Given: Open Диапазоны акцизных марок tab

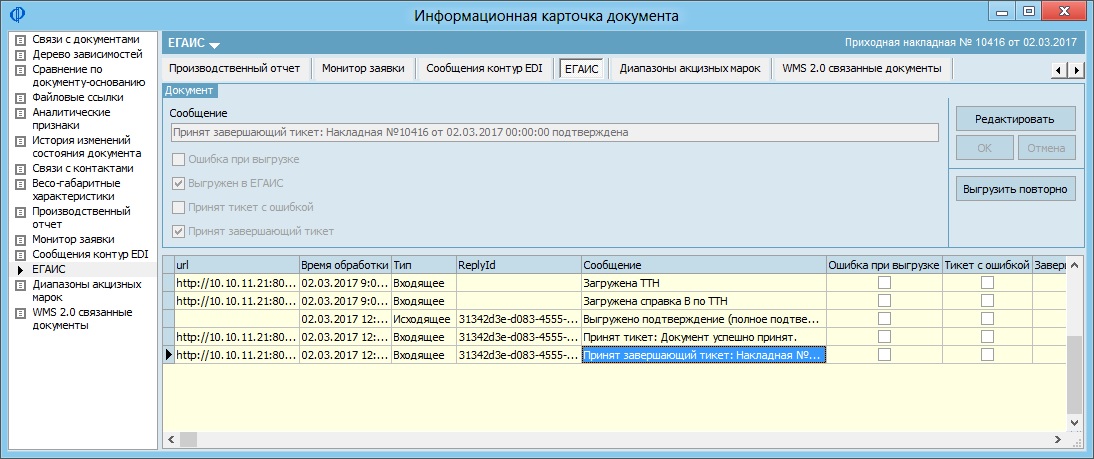Looking at the screenshot, I should pos(690,68).
